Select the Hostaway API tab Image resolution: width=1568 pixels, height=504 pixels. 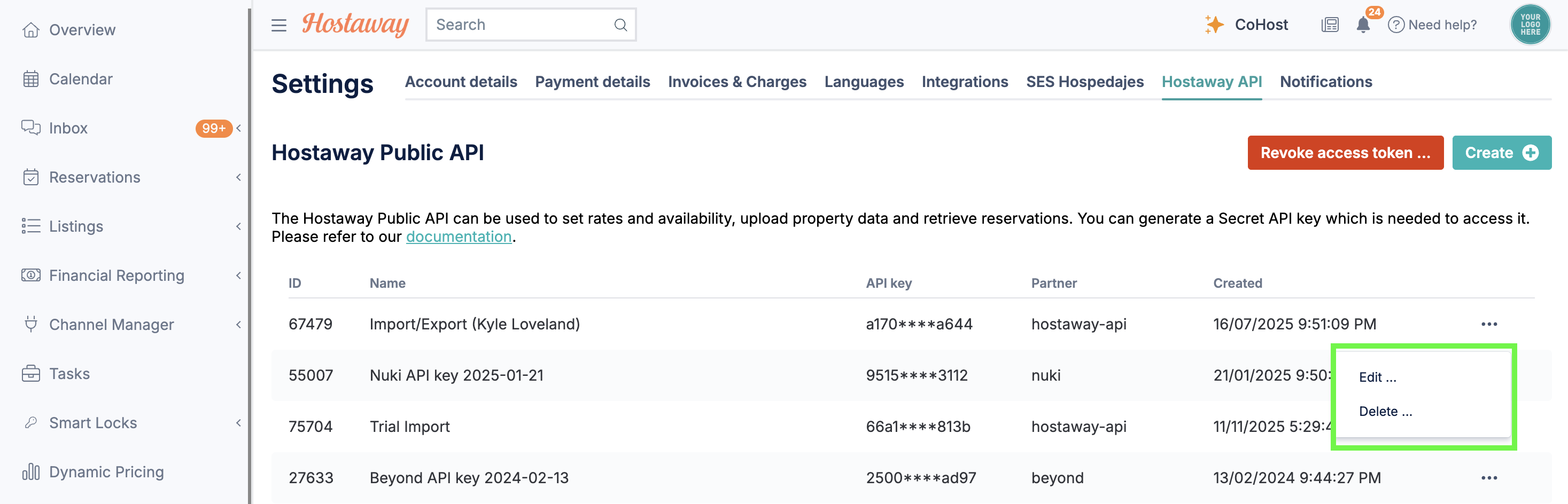tap(1212, 82)
